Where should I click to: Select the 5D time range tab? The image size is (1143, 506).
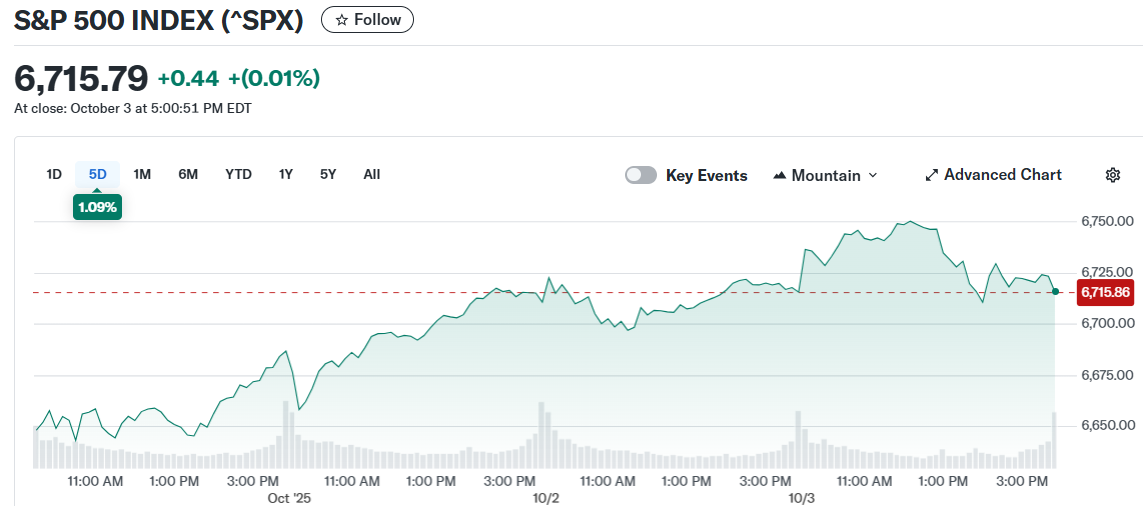(97, 174)
